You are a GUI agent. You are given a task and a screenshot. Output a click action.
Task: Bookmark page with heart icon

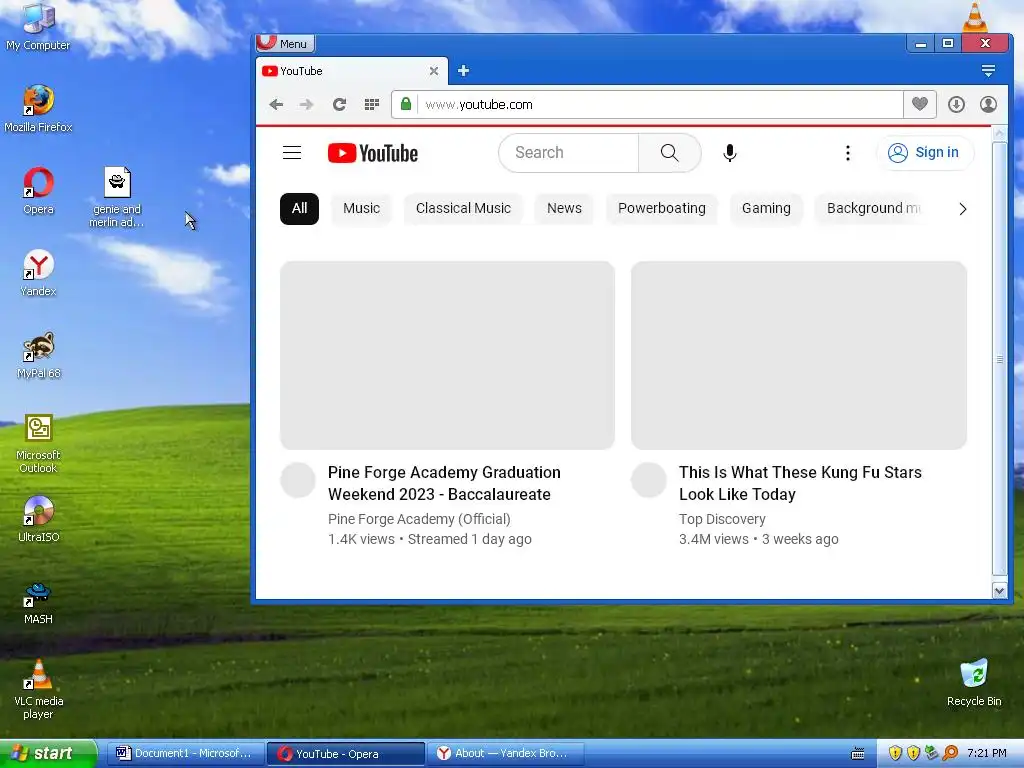(920, 104)
